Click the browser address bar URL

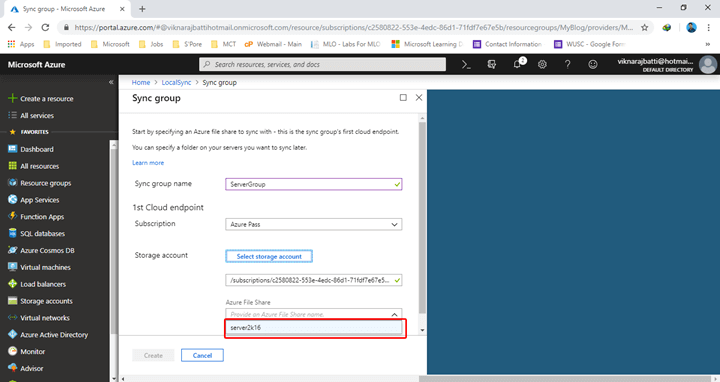[354, 28]
